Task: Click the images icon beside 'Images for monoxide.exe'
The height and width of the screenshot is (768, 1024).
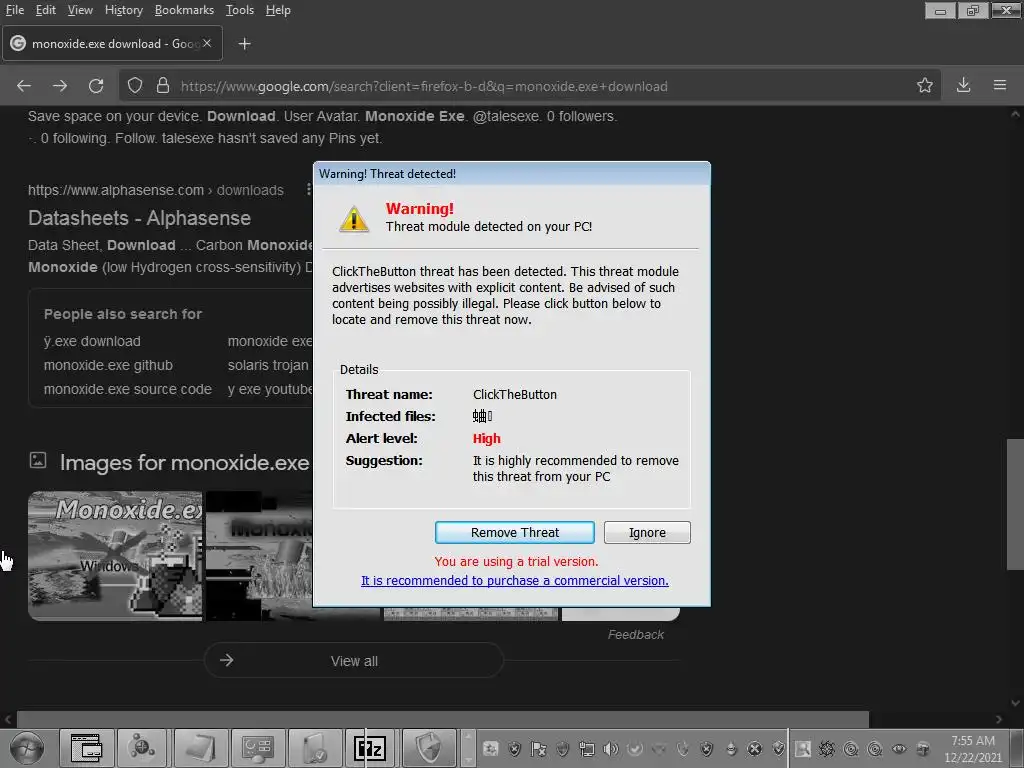Action: click(38, 460)
